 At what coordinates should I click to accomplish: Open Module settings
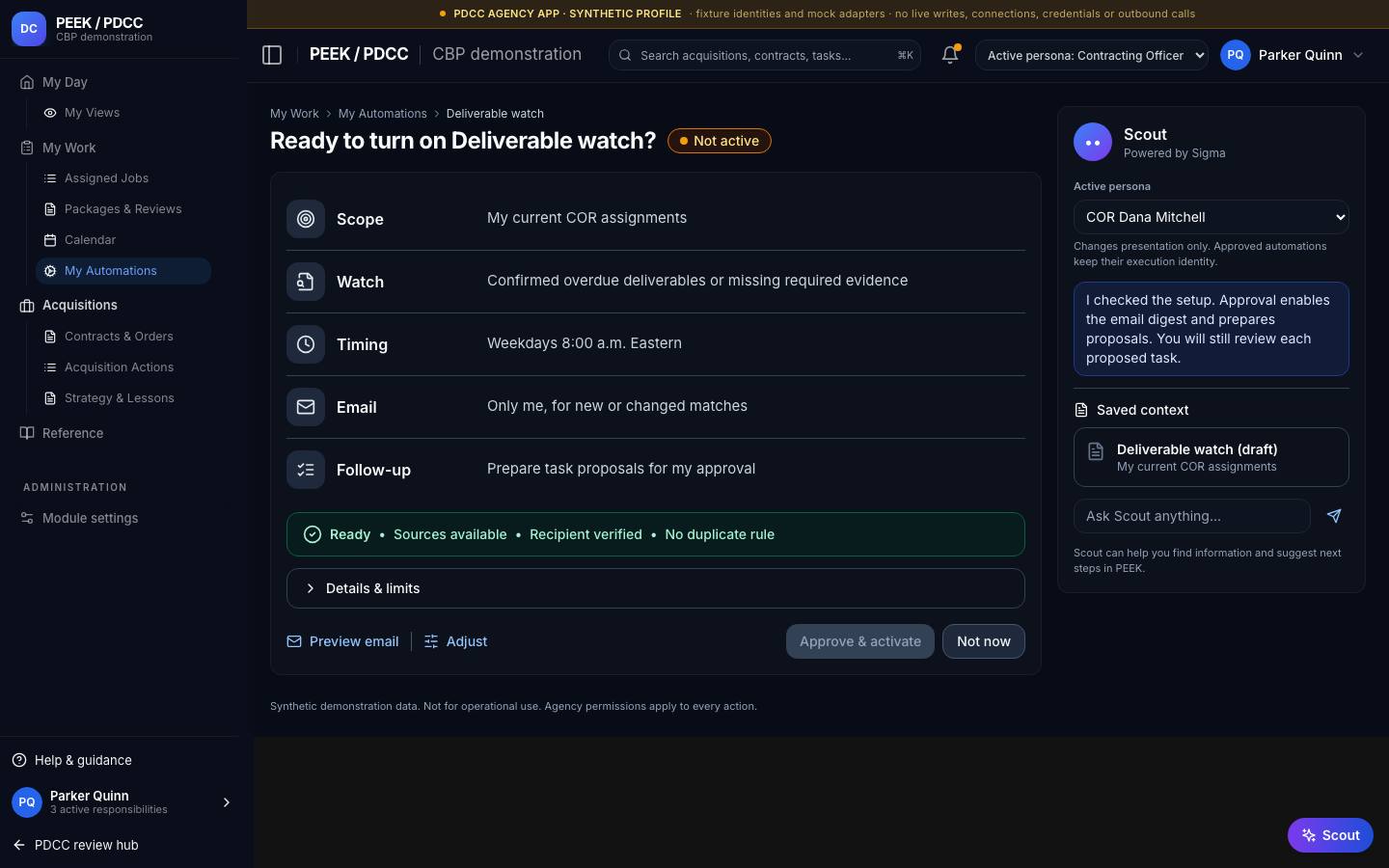click(90, 518)
